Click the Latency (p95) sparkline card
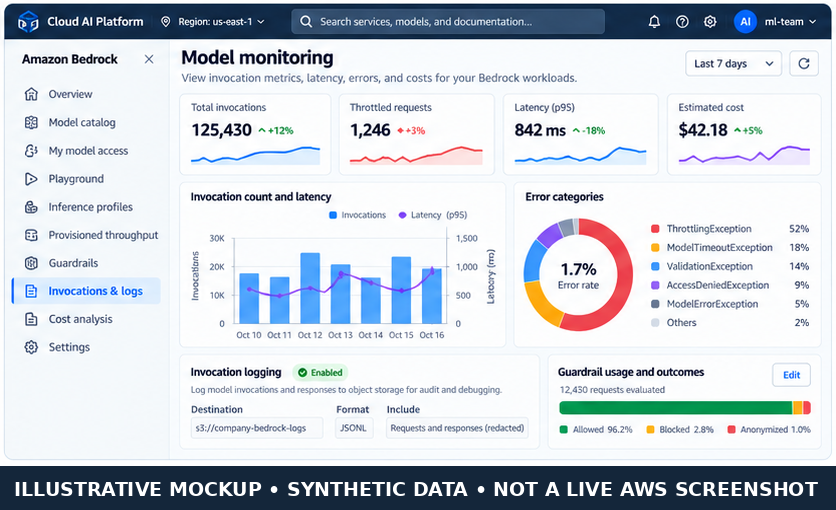836x510 pixels. [581, 134]
